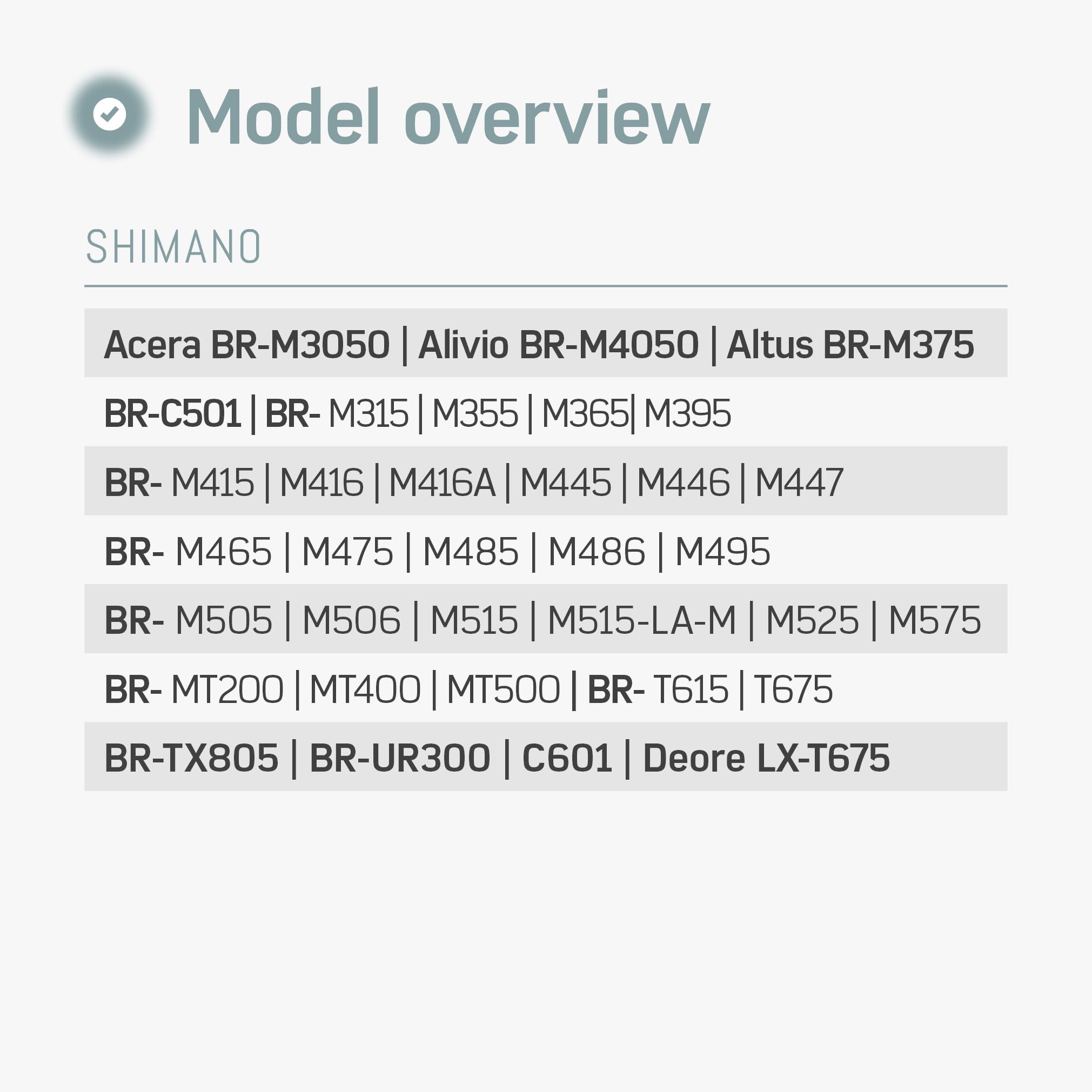Click the M416A model entry
This screenshot has width=1092, height=1092.
pyautogui.click(x=442, y=483)
